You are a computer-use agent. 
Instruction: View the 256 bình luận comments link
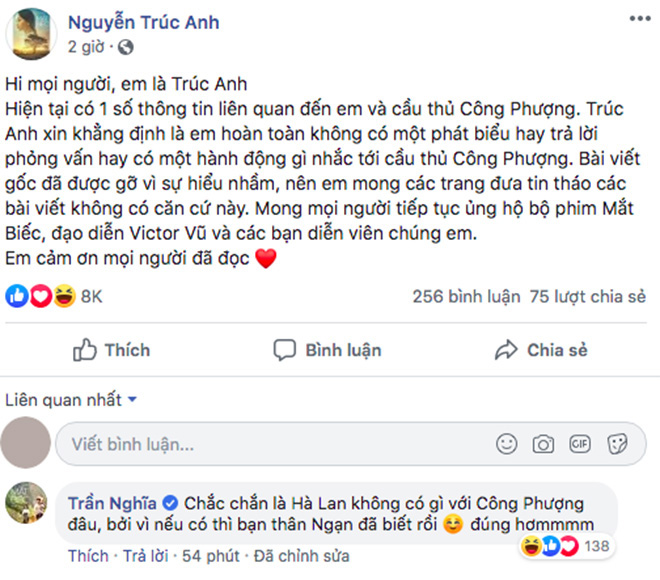pos(466,296)
